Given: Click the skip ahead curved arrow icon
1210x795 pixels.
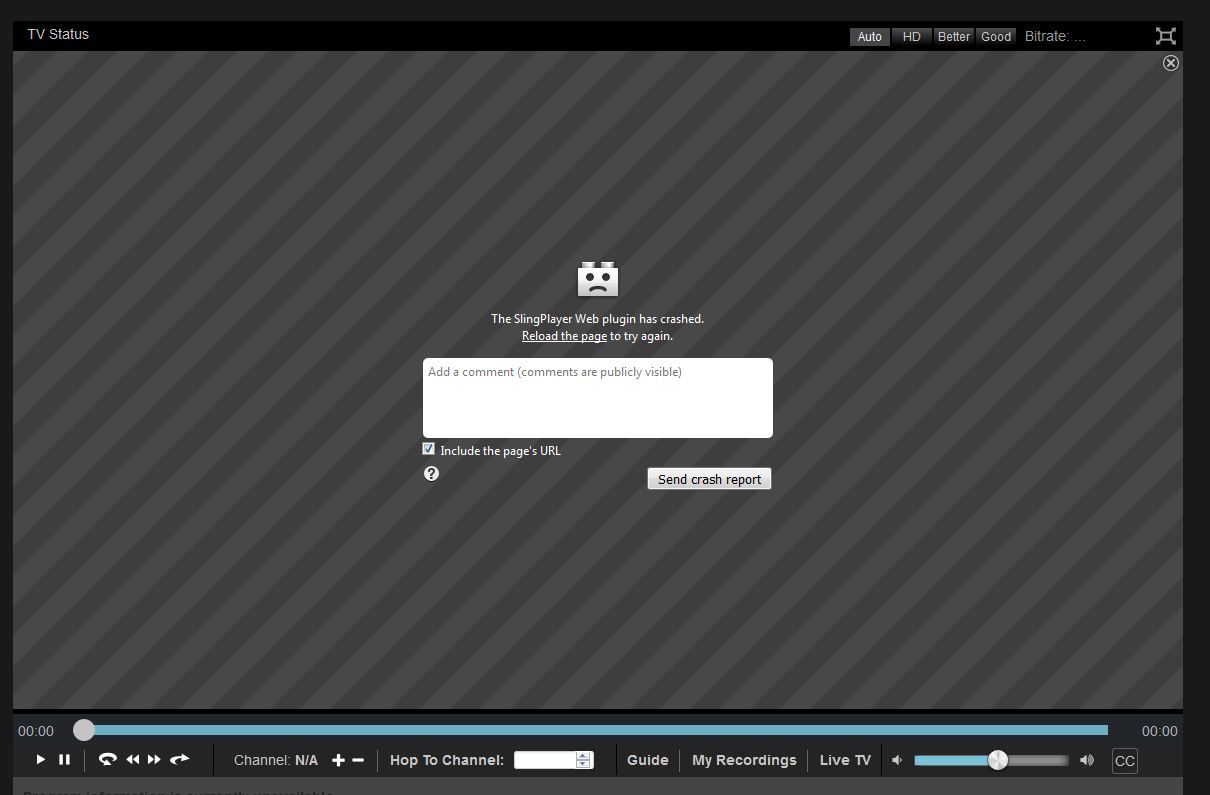Looking at the screenshot, I should [180, 760].
